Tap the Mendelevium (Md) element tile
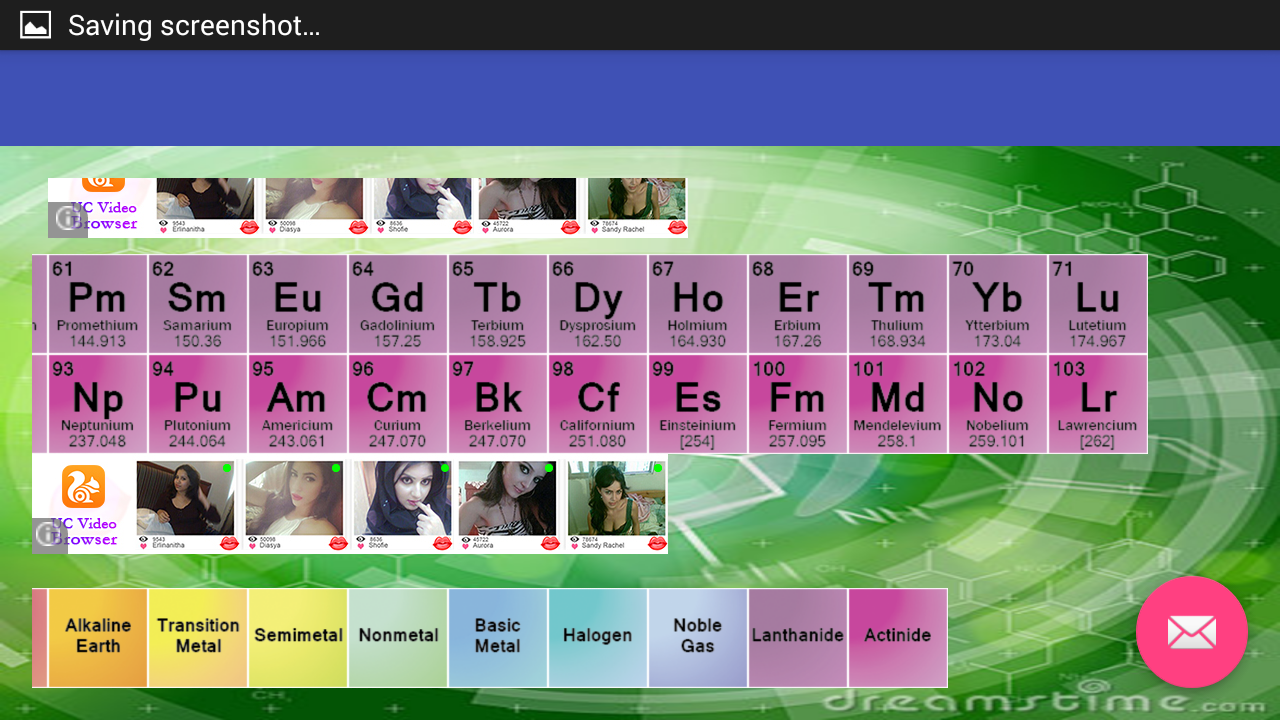Screen dimensions: 1280x720 [898, 404]
